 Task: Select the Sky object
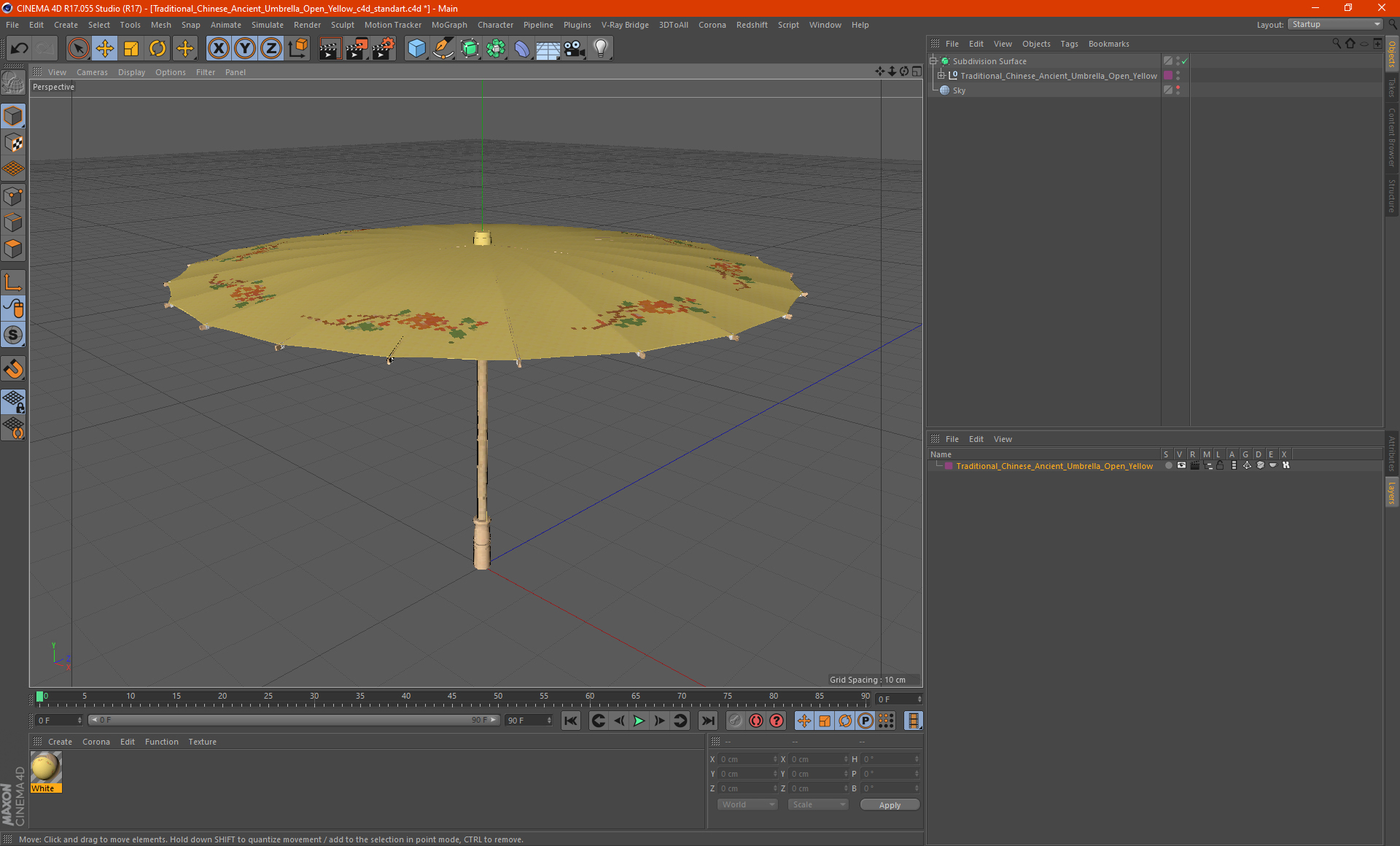(x=959, y=90)
